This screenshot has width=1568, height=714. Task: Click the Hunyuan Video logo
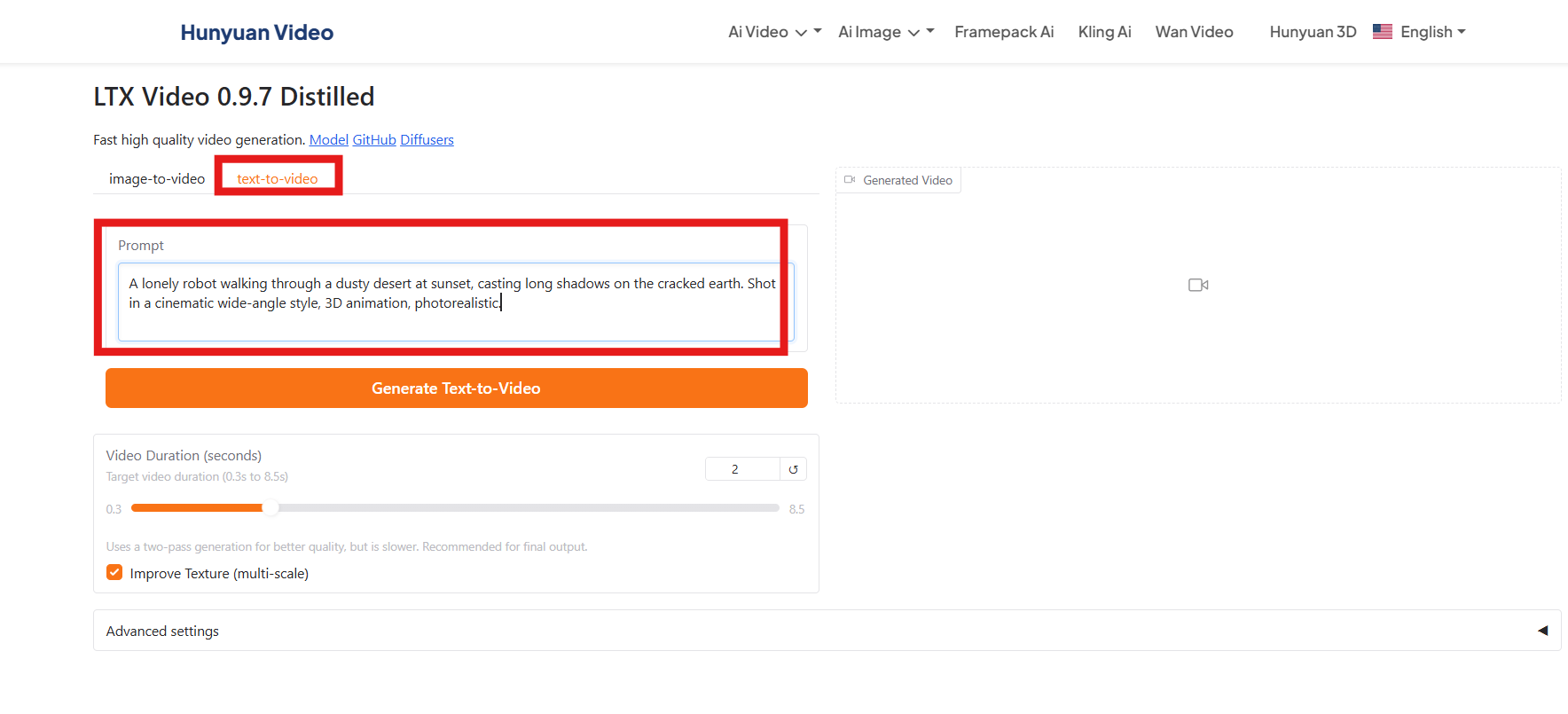tap(257, 33)
